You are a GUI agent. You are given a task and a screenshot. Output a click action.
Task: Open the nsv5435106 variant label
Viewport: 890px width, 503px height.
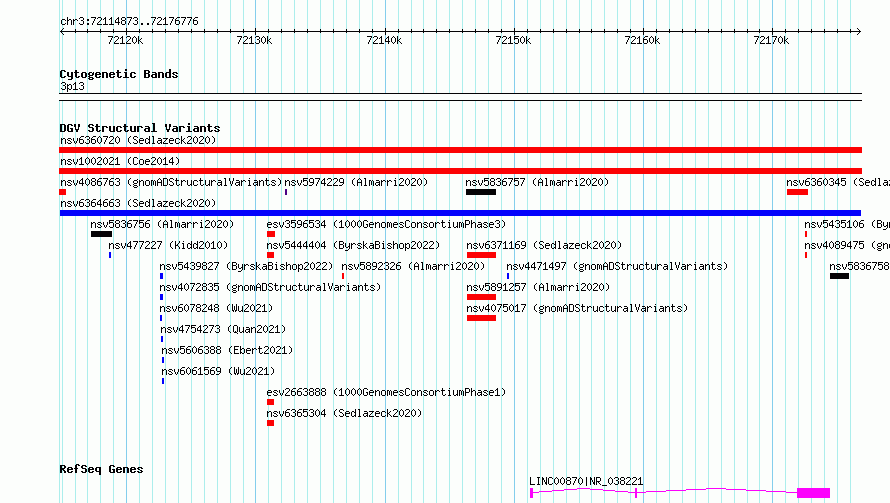pos(847,224)
